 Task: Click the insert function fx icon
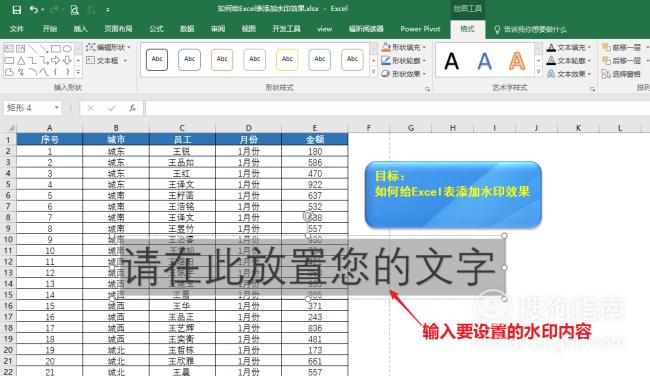pos(132,108)
